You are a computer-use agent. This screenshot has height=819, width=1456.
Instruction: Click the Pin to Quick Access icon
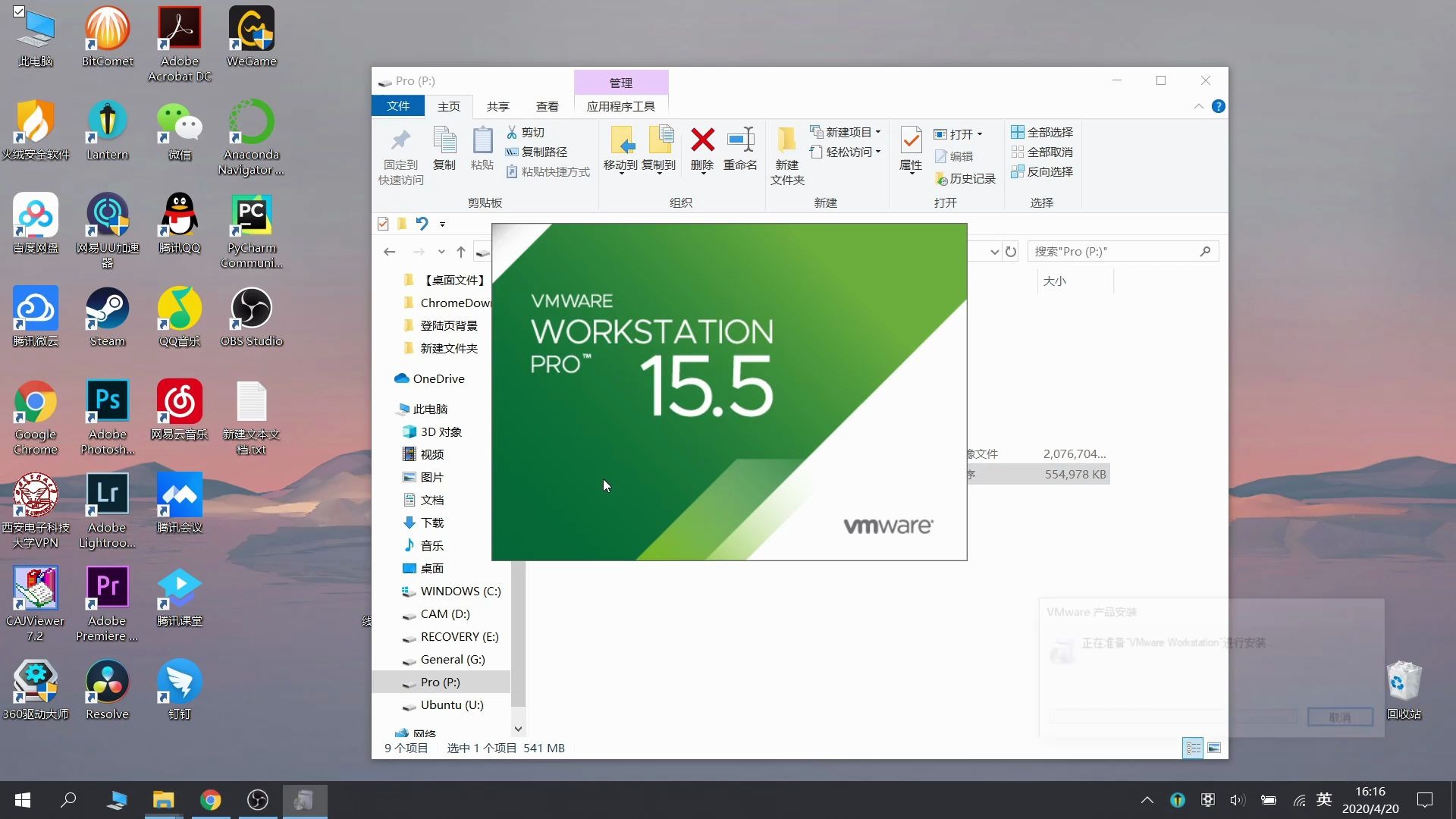[x=400, y=141]
